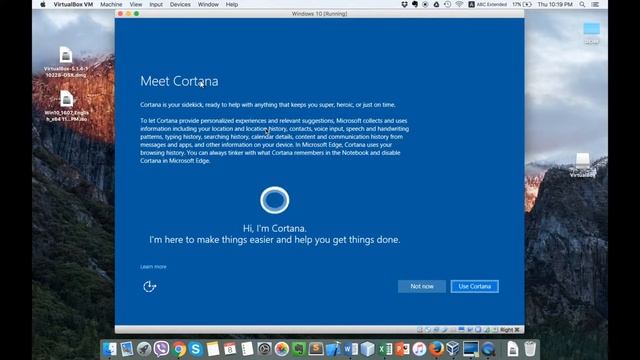
Task: Click the battery status indicator
Action: click(522, 4)
